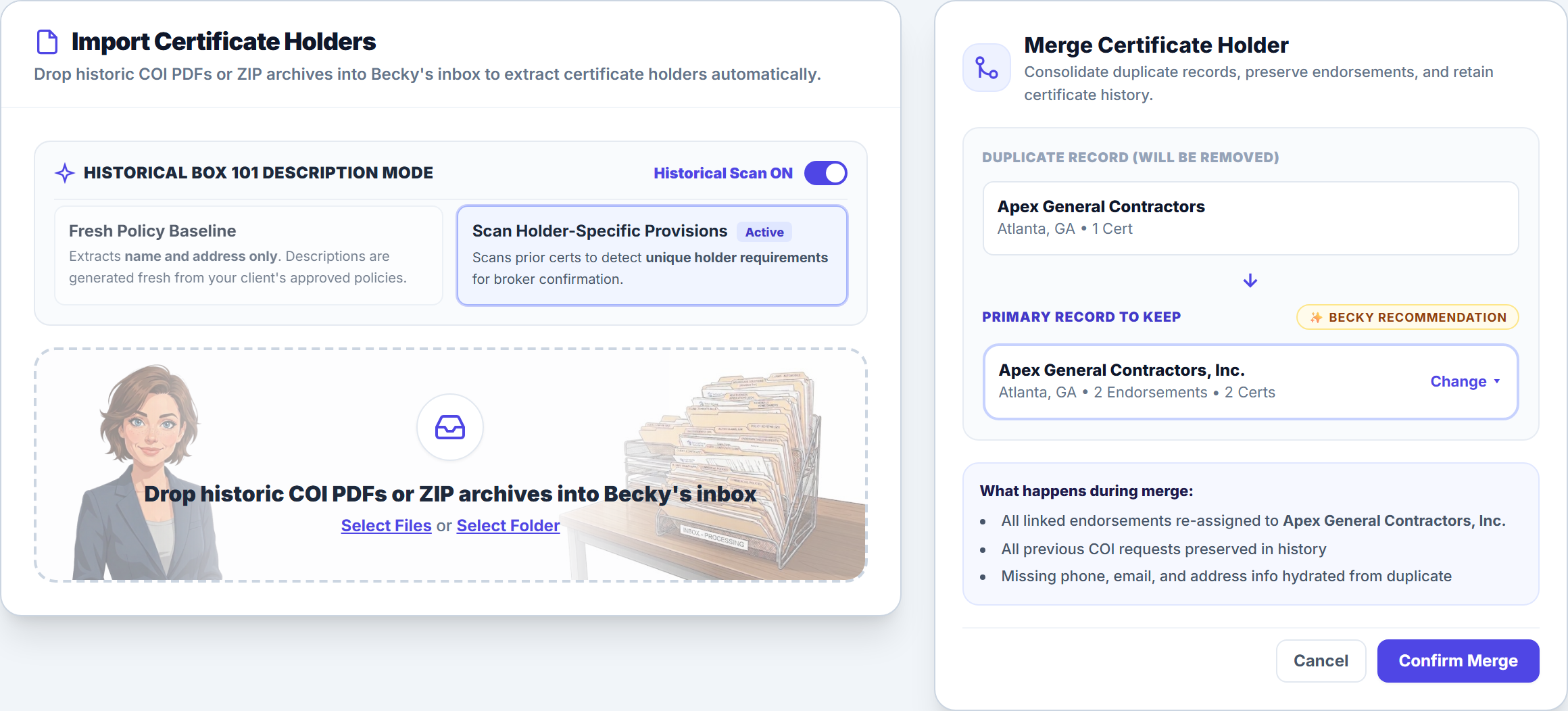
Task: Open the Change dropdown for primary record
Action: coord(1465,381)
